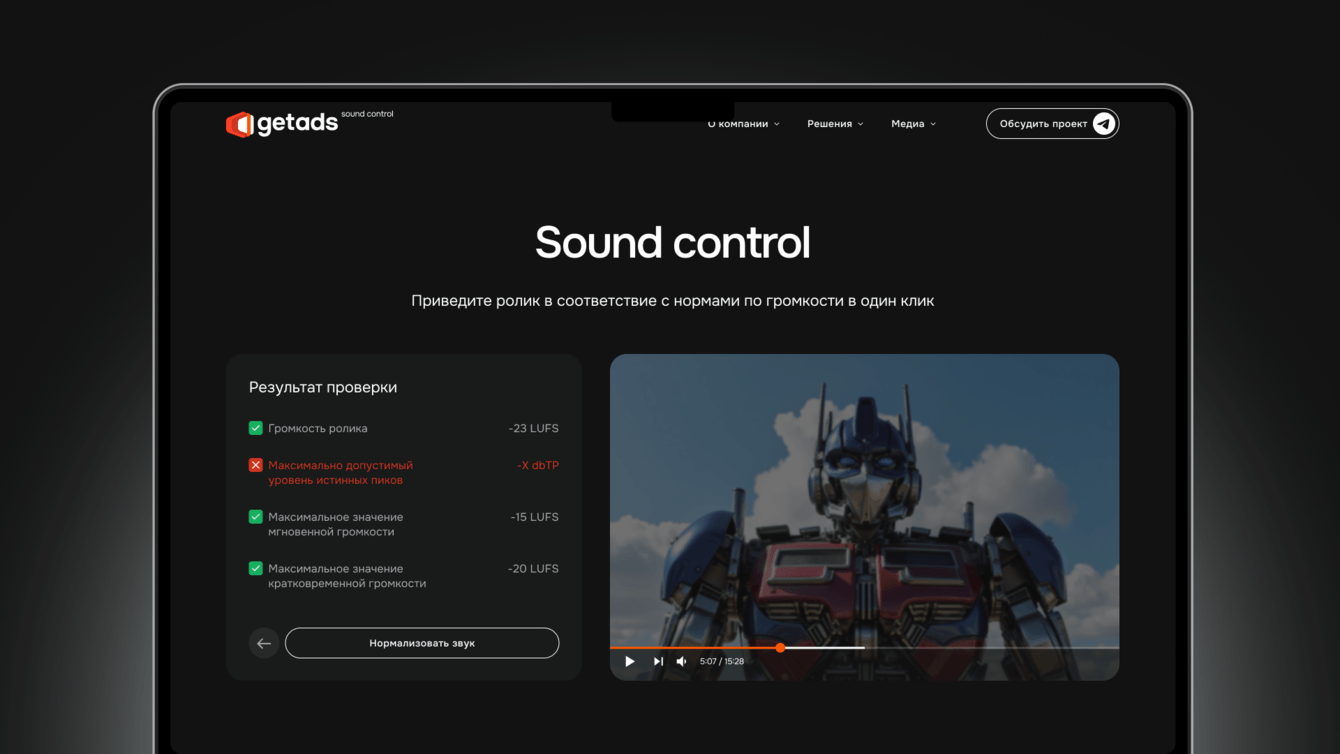Play the video
Viewport: 1340px width, 754px height.
click(630, 661)
